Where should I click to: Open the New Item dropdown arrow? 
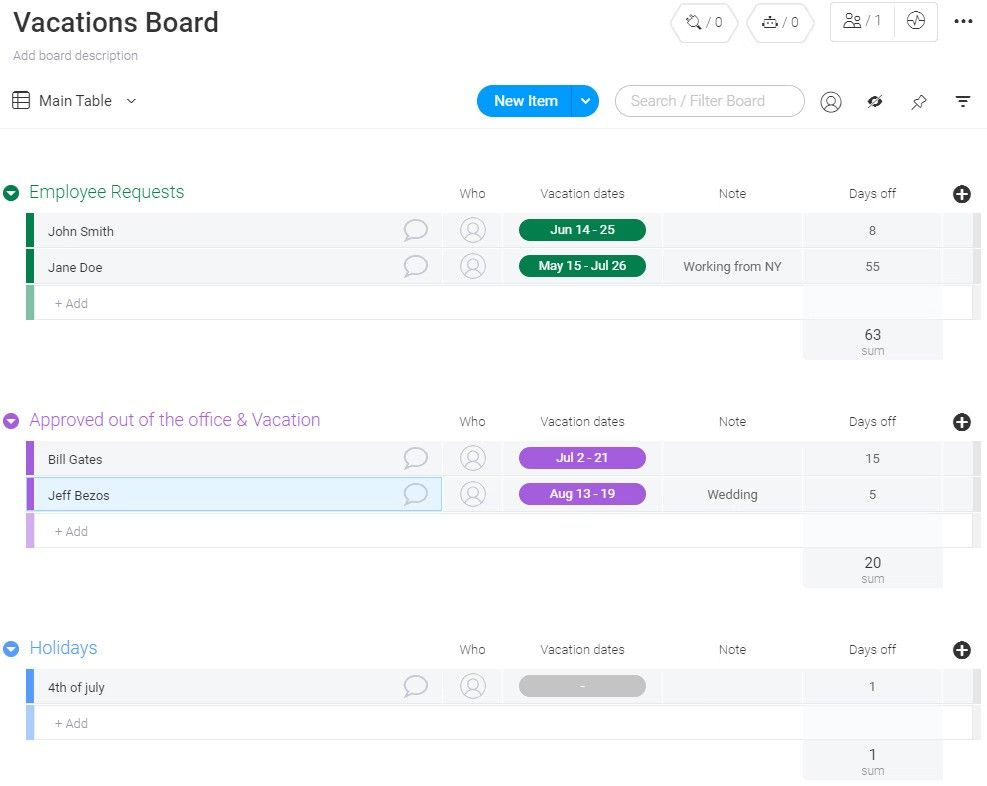[x=584, y=101]
